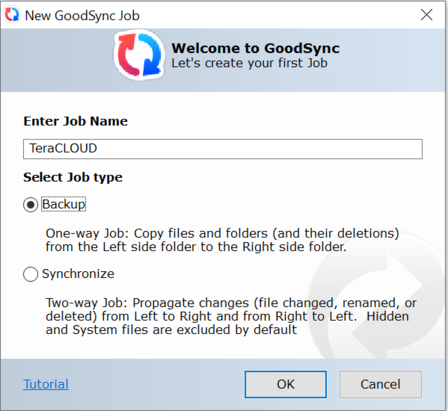Click the 'New GoodSync Job' title text

click(x=82, y=16)
